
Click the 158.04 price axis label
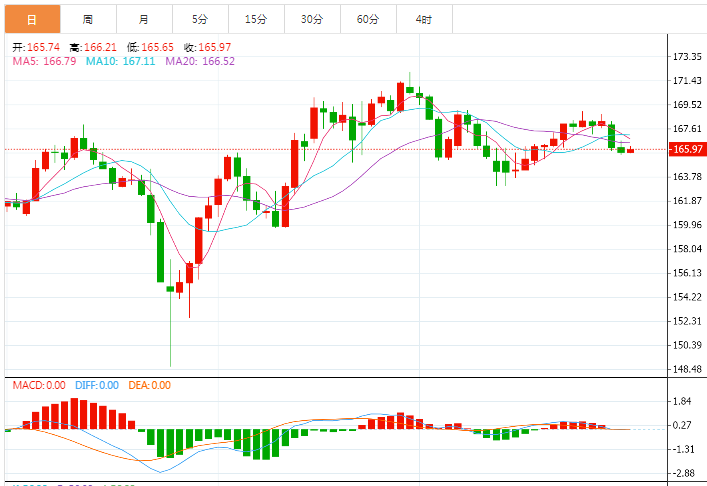coord(687,249)
